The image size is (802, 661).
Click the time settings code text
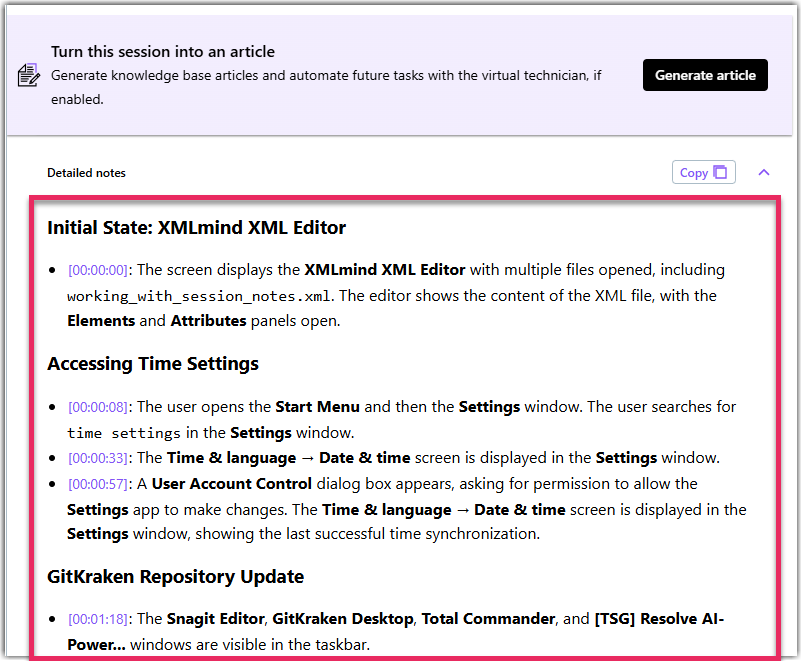pos(124,433)
